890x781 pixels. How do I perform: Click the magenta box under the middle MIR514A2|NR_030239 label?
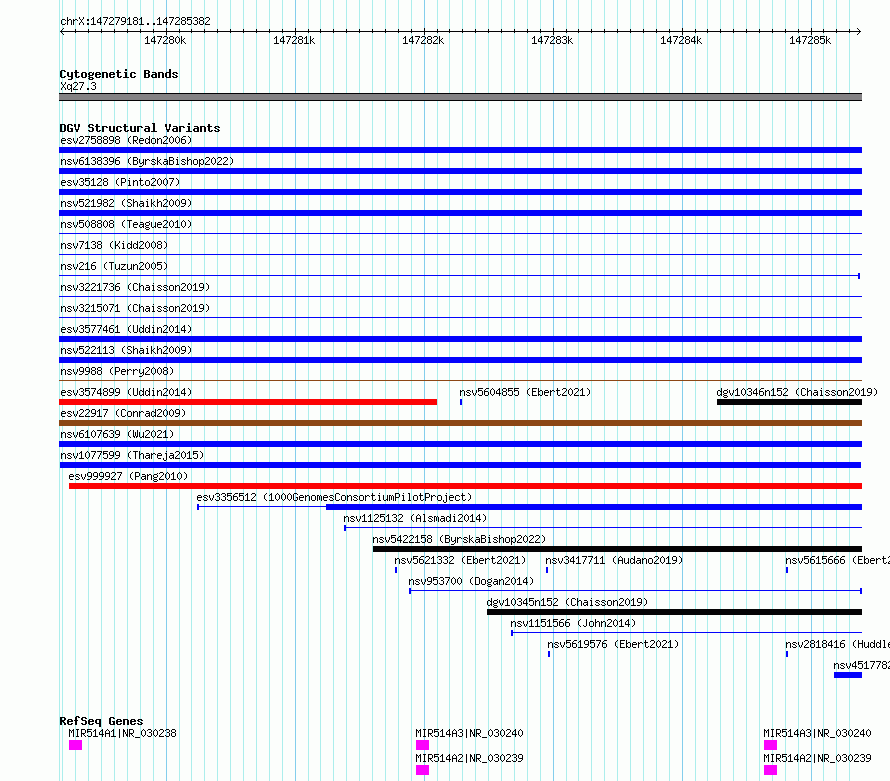click(x=422, y=770)
